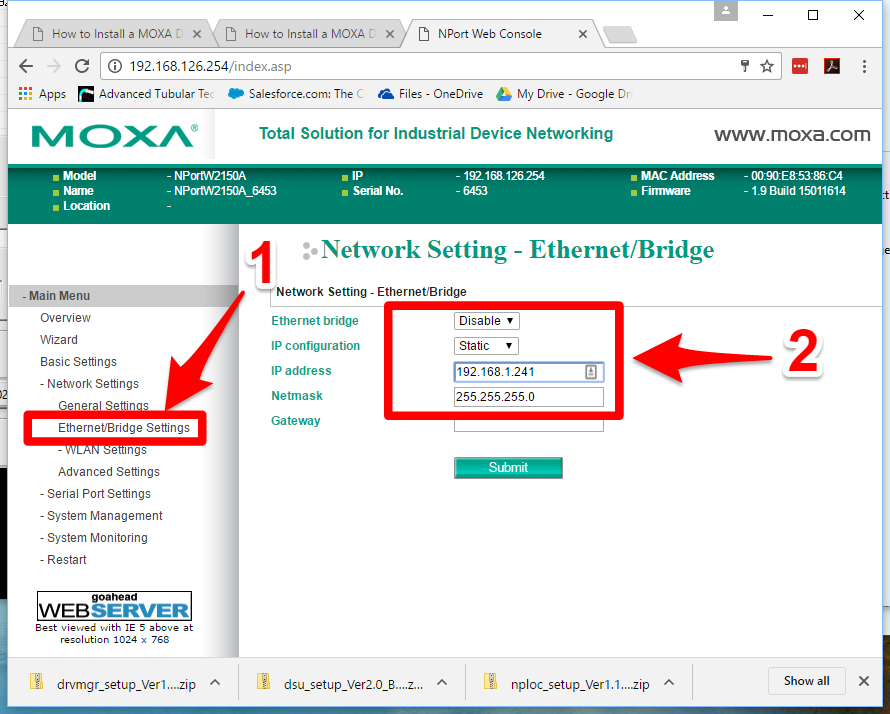Open Serial Port Settings menu item
Screen dimensions: 890x714
tap(99, 494)
